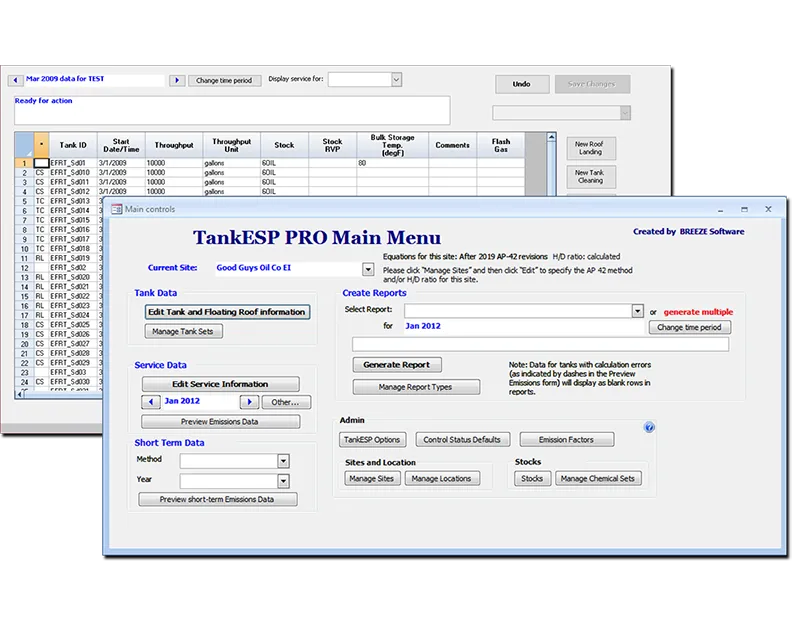The image size is (792, 626).
Task: Minimize the Main controls window
Action: click(x=720, y=209)
